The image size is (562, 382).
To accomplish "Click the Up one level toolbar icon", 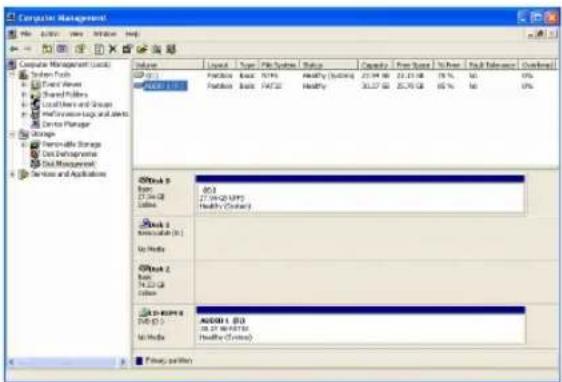I will click(47, 49).
